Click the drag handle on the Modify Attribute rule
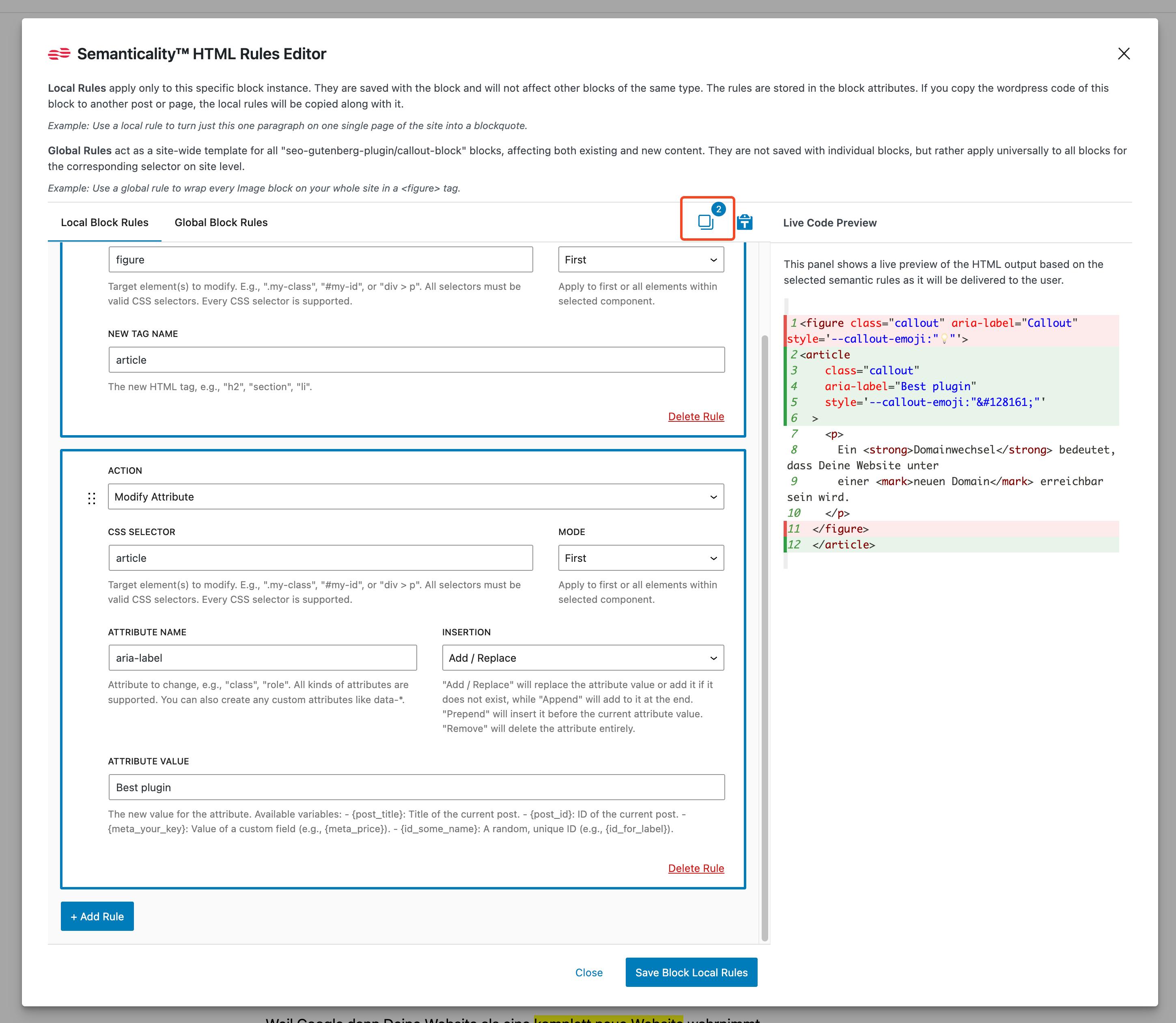The image size is (1176, 1023). (x=92, y=498)
